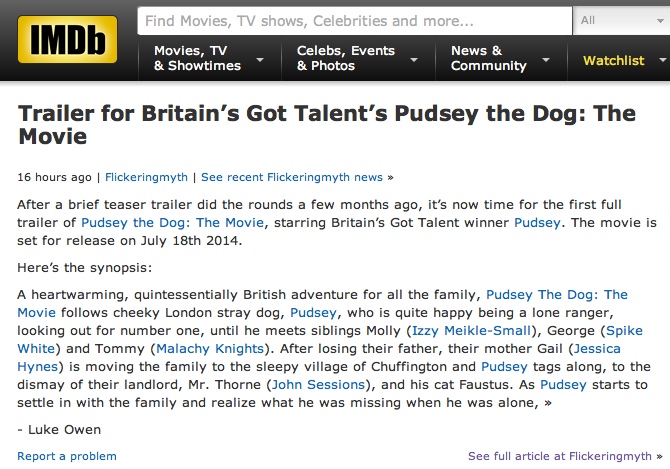Open the Watchlist menu

619,60
